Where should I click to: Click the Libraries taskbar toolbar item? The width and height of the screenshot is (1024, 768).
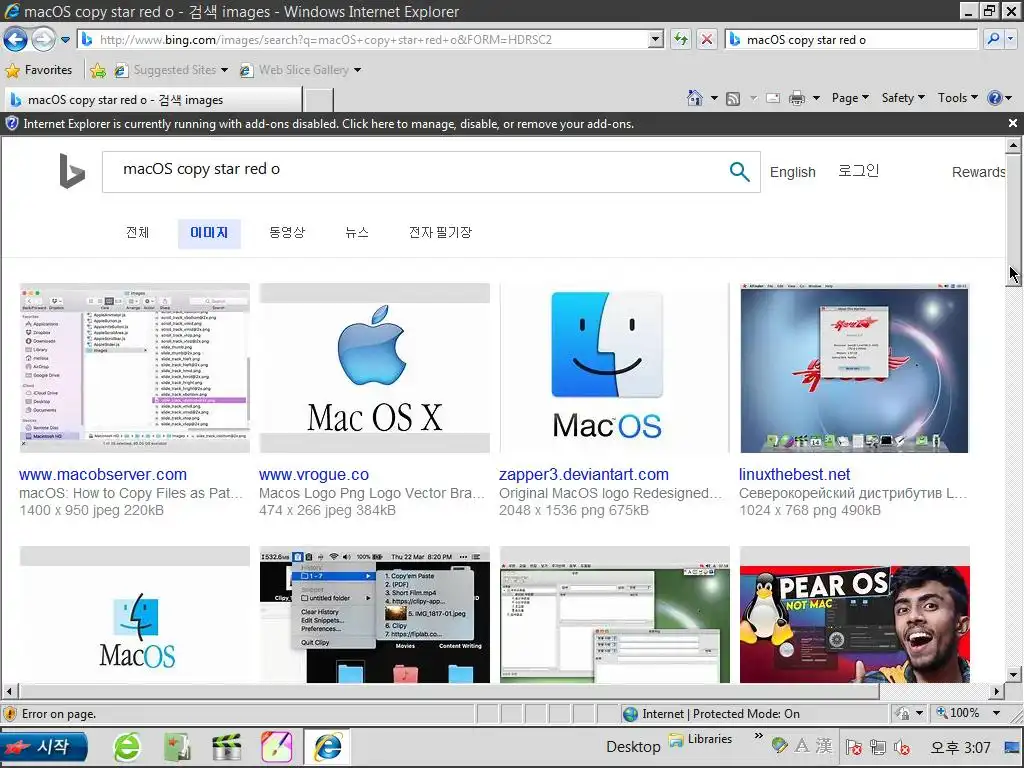click(700, 739)
